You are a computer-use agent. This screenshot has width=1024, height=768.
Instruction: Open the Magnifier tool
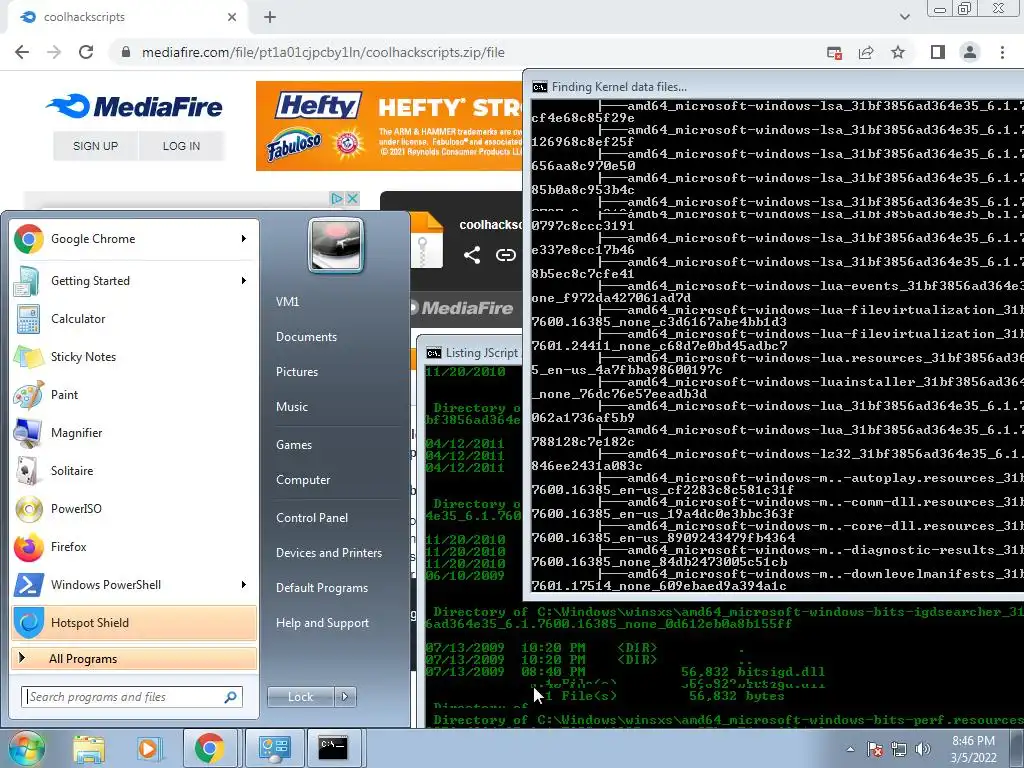point(134,432)
